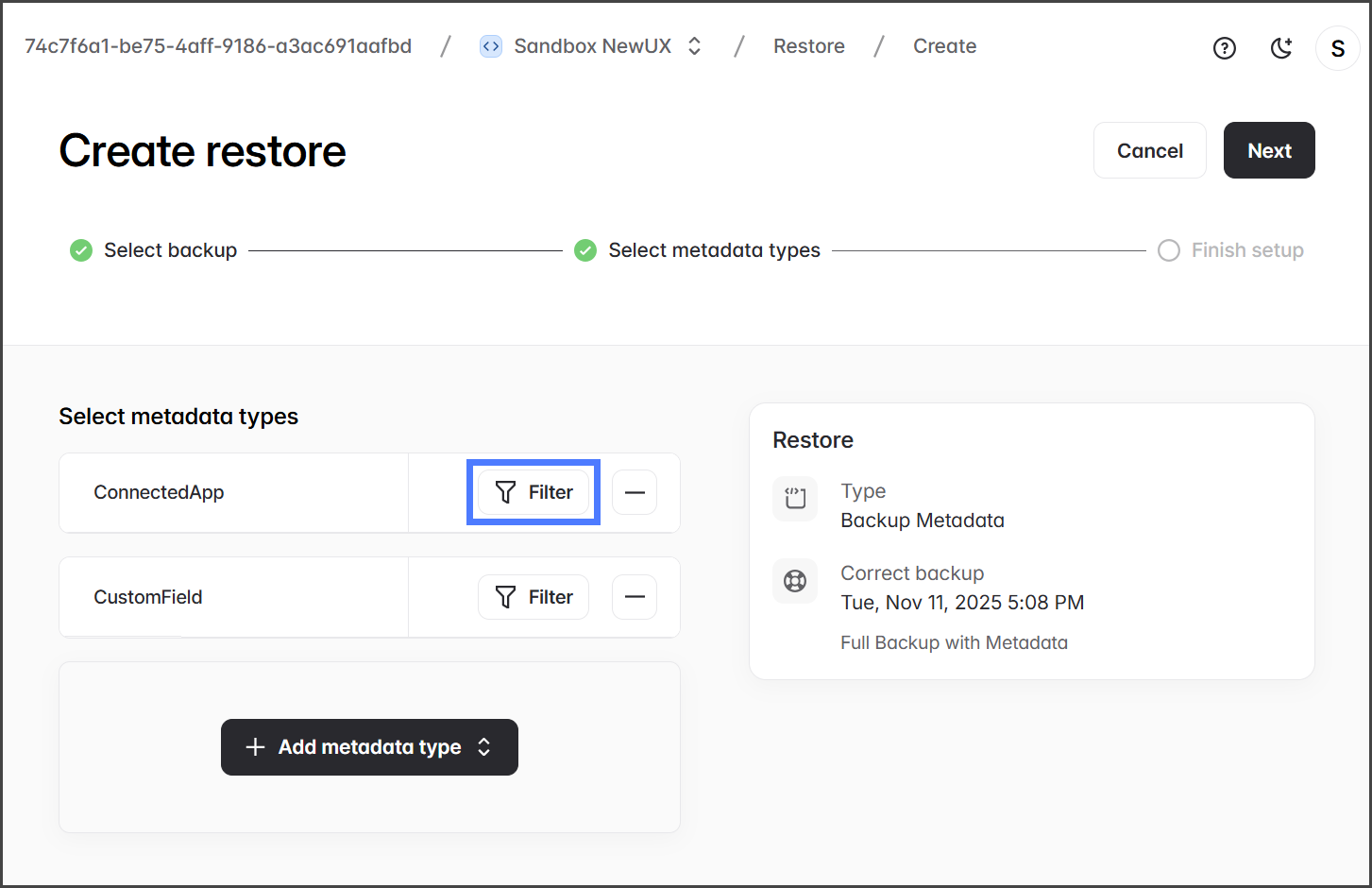Click the Correct backup lifebuoy icon
This screenshot has height=888, width=1372.
(795, 581)
